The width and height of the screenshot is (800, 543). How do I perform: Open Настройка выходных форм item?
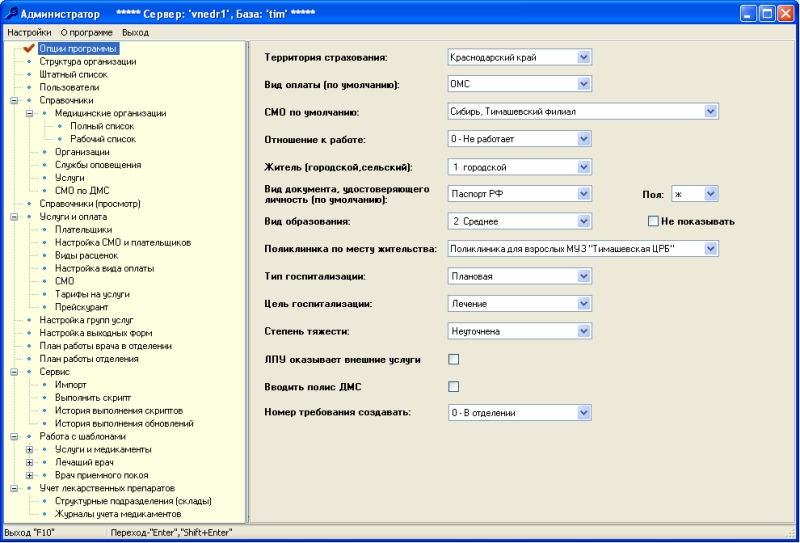point(96,333)
